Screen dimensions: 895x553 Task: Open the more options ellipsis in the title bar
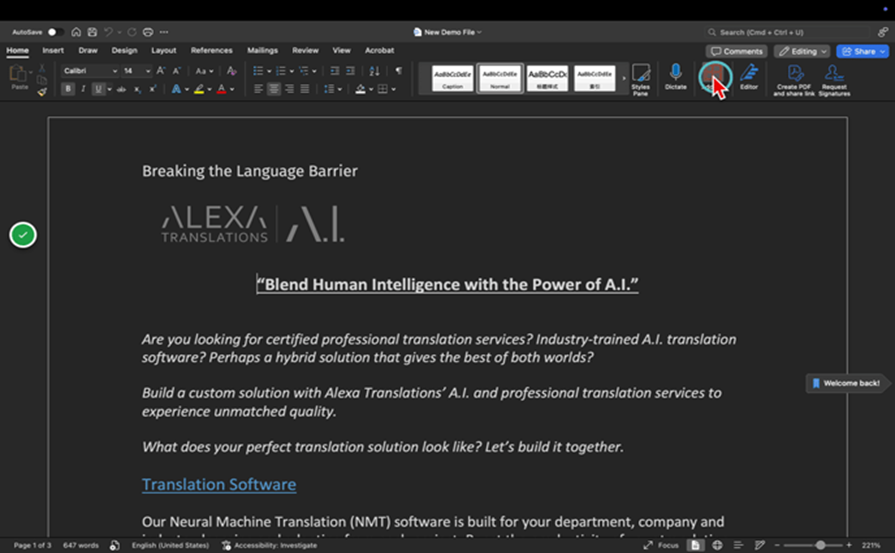[164, 32]
